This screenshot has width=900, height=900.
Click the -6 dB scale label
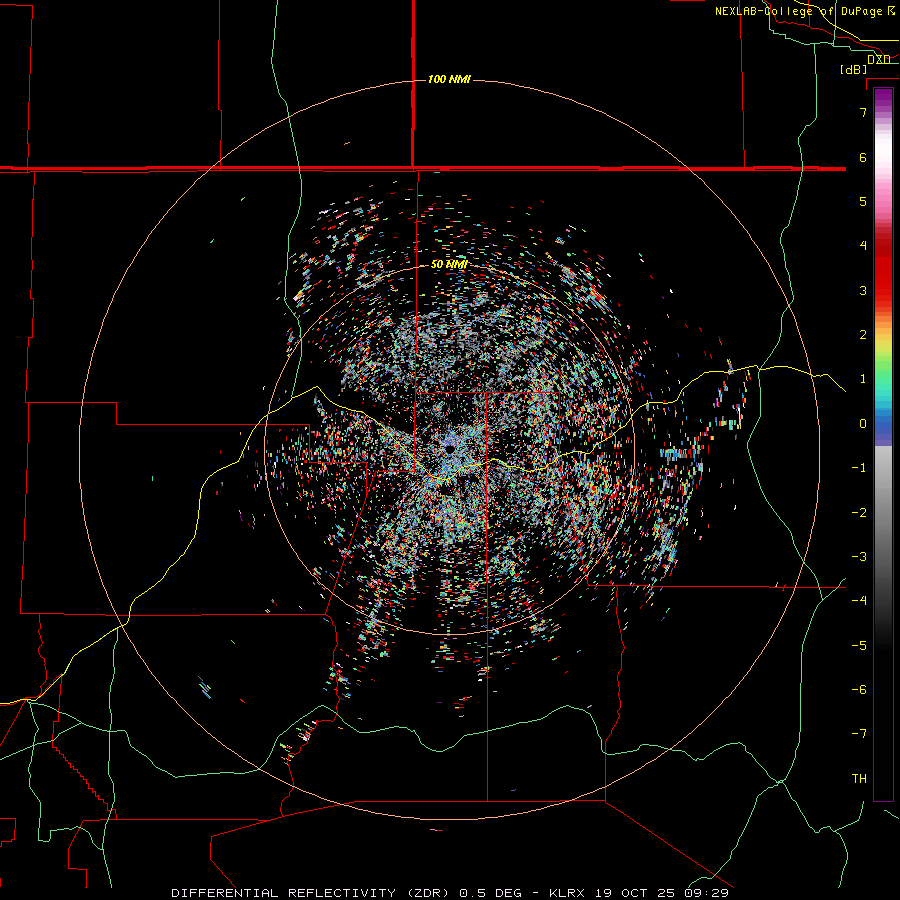[x=859, y=690]
